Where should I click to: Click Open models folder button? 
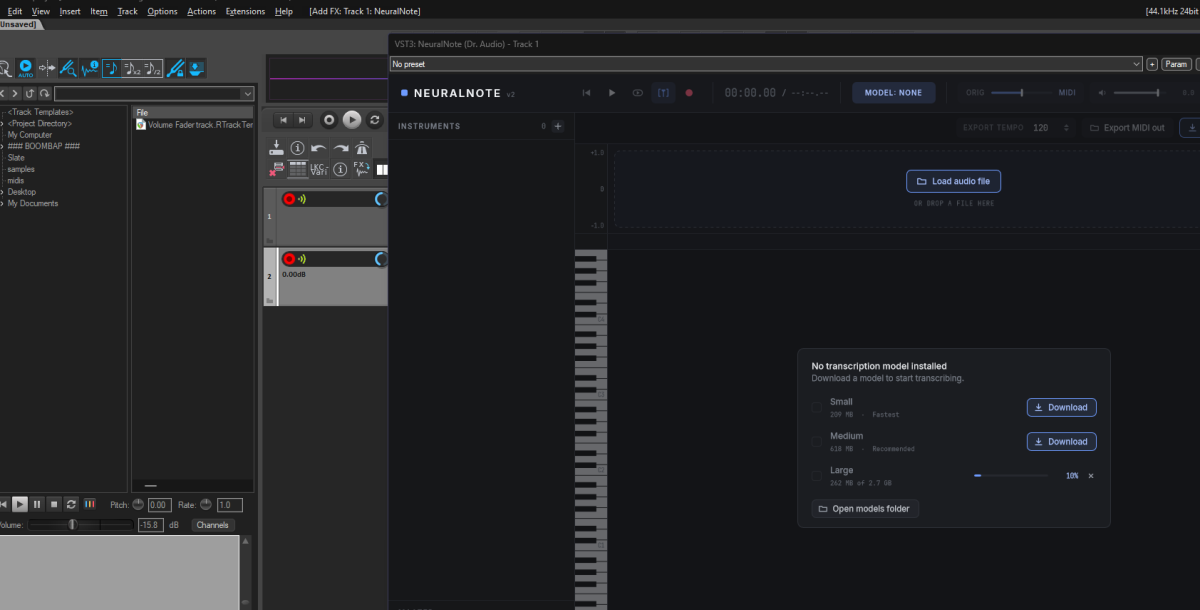(x=865, y=509)
